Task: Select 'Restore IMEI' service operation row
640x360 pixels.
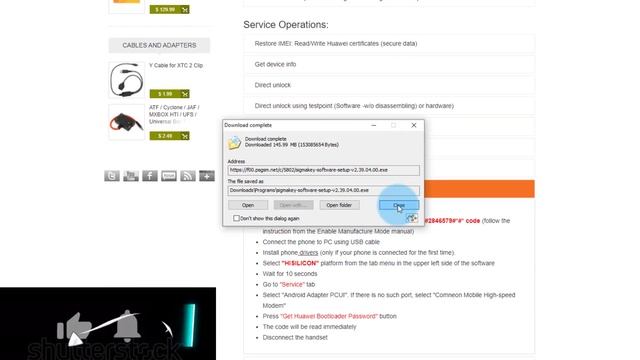Action: (389, 44)
